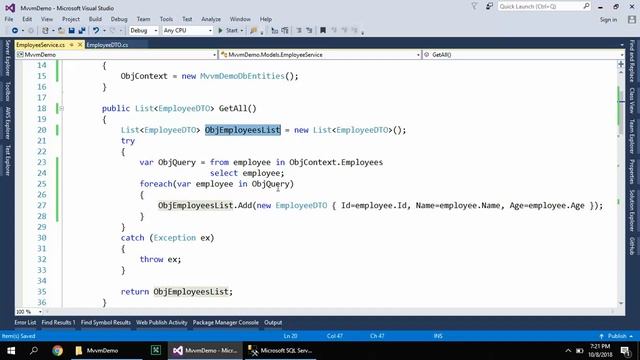Click the Undo toolbar icon
Screen dimensions: 640x360
pos(96,31)
